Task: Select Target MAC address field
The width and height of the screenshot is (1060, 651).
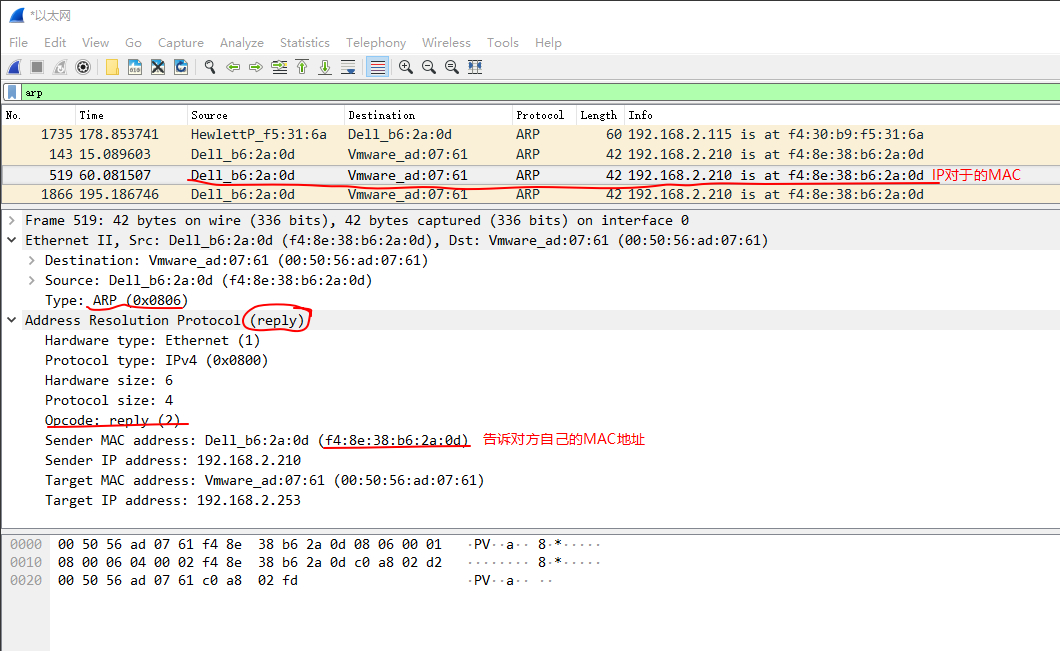Action: tap(264, 481)
